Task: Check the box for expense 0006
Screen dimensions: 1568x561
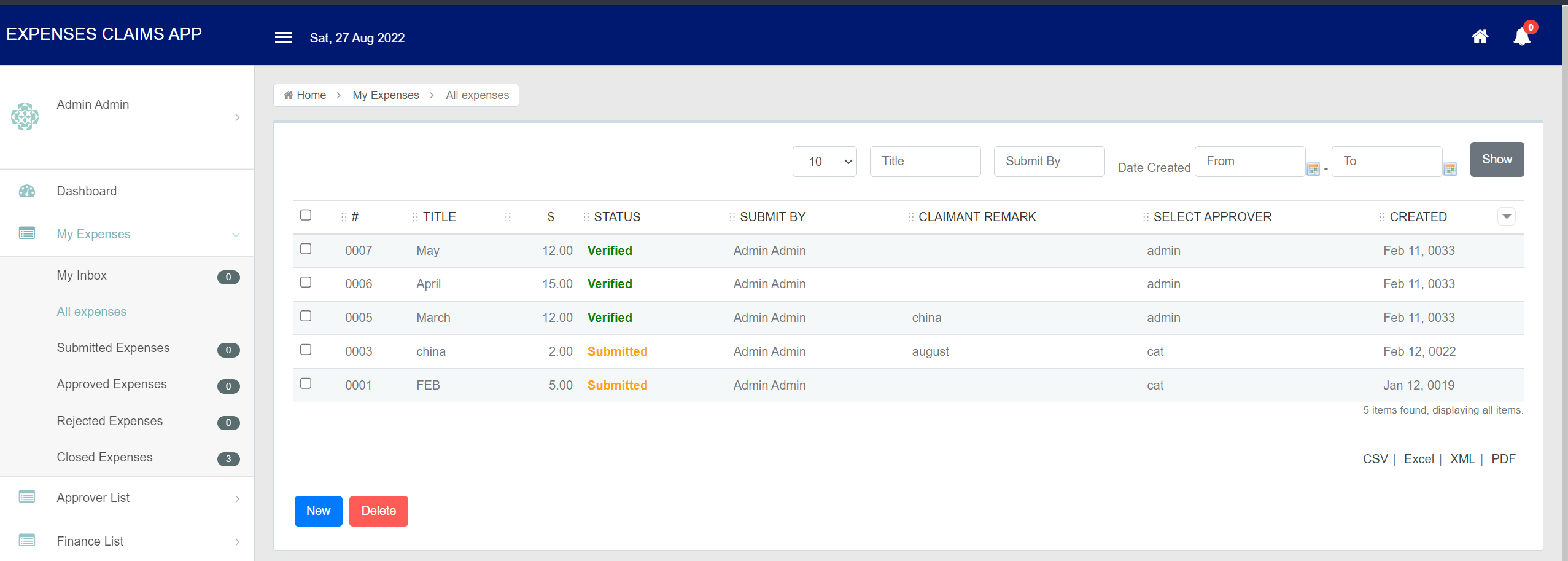Action: tap(306, 282)
